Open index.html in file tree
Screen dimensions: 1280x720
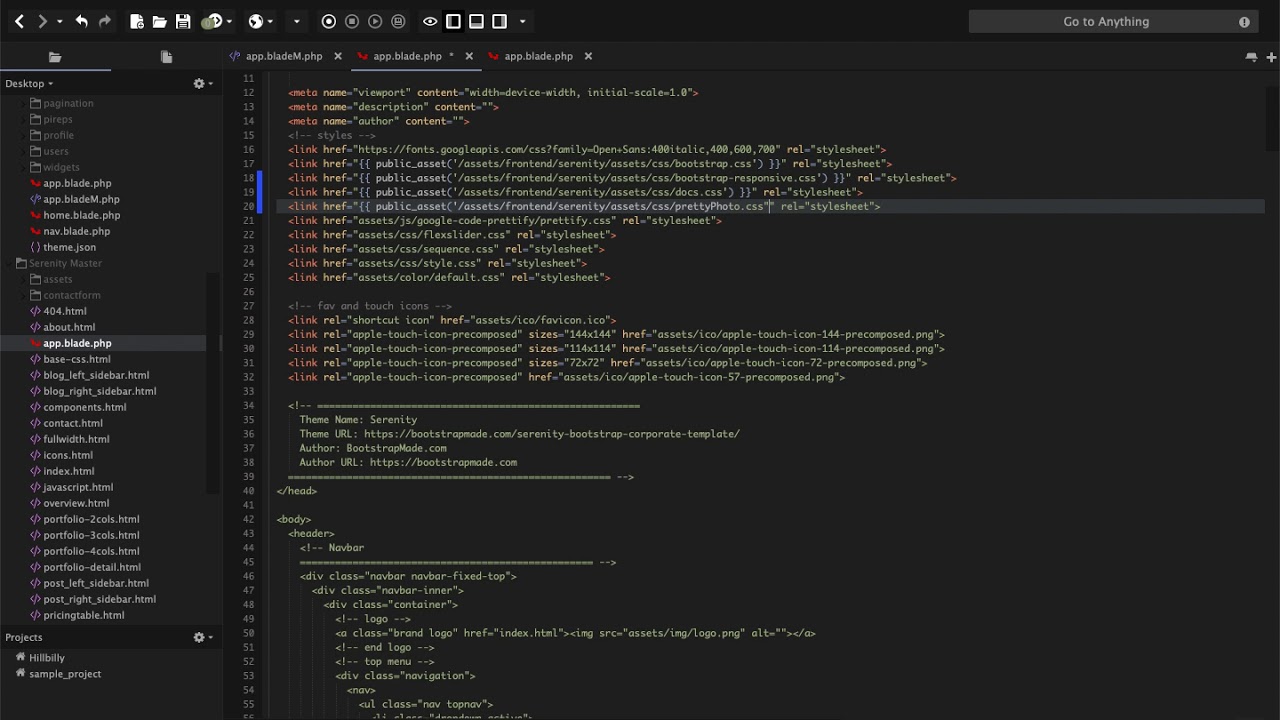tap(68, 471)
